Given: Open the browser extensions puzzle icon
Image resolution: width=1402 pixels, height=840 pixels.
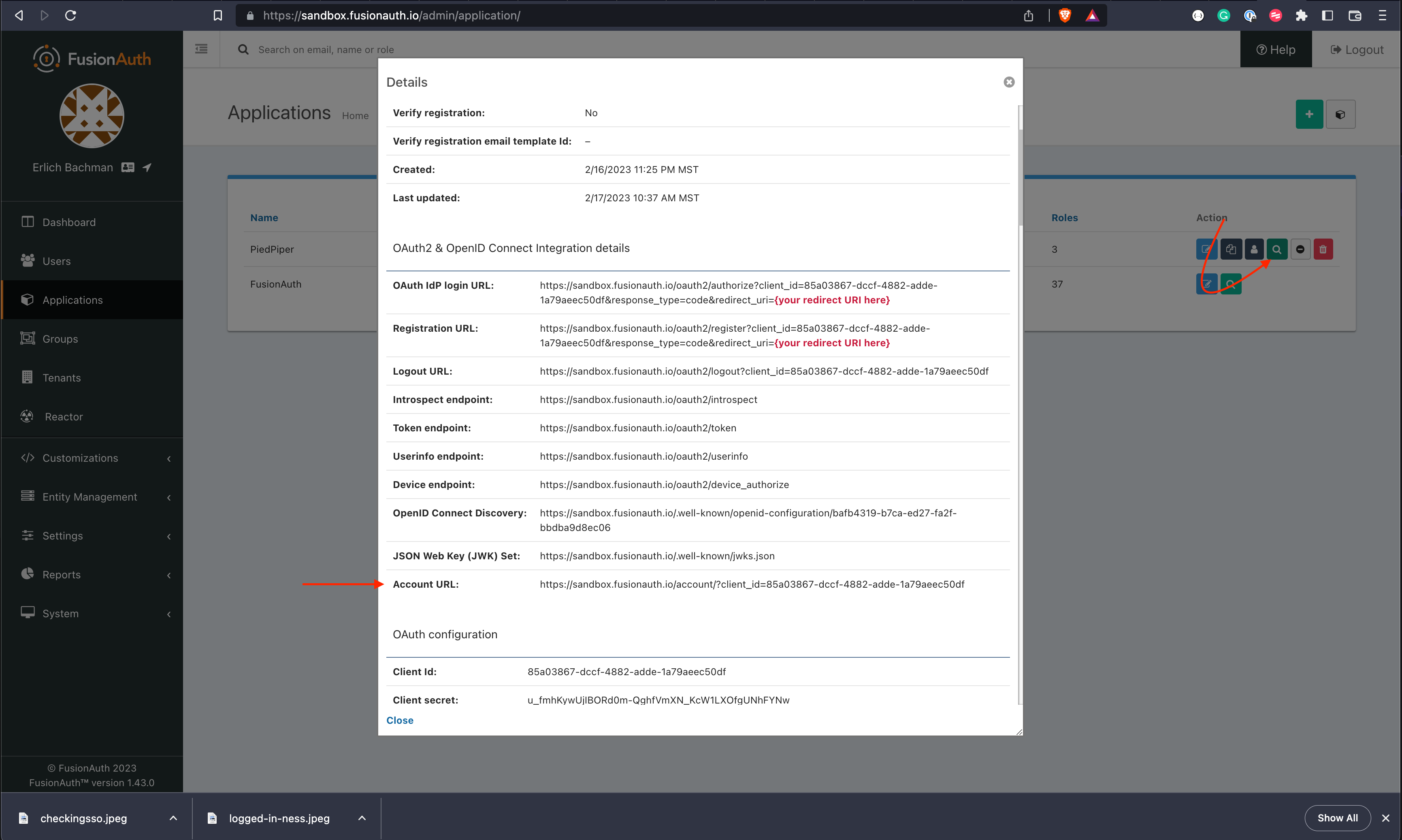Looking at the screenshot, I should pos(1301,15).
